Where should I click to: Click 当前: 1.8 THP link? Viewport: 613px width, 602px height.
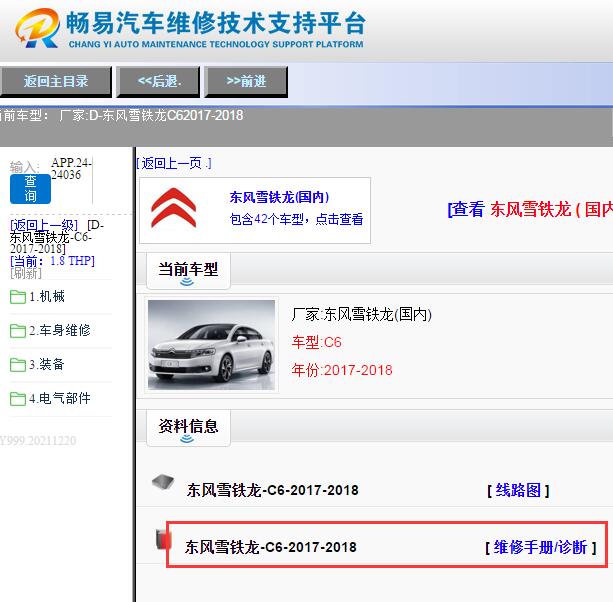(52, 261)
